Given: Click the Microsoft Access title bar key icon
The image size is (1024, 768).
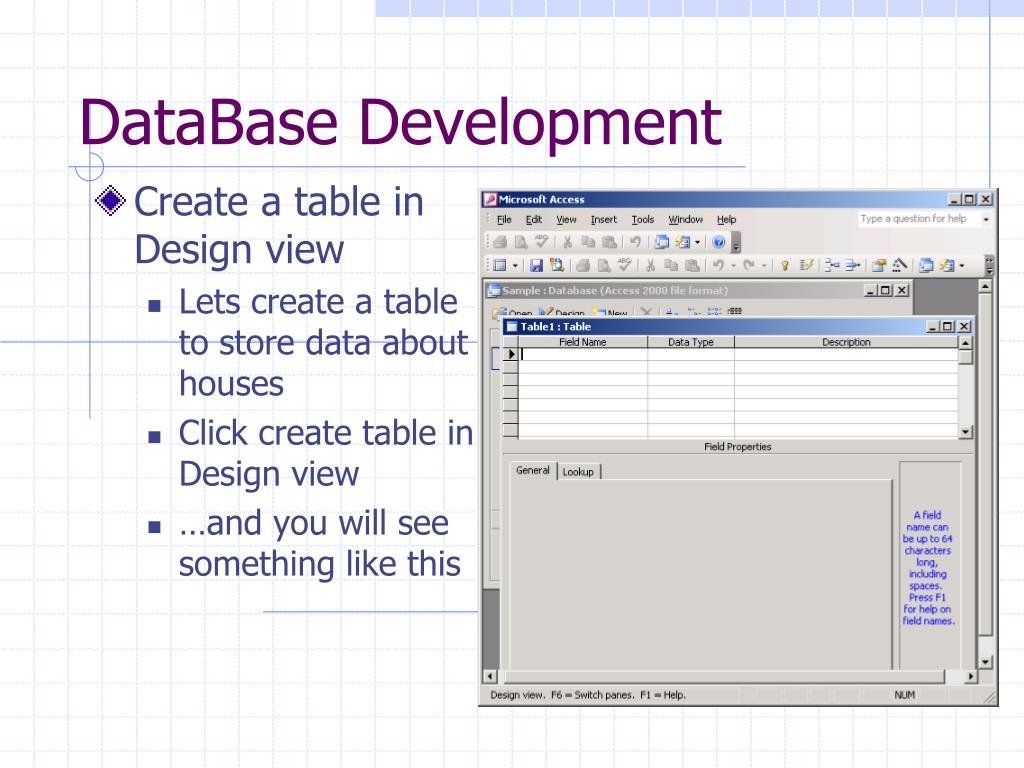Looking at the screenshot, I should tap(490, 199).
